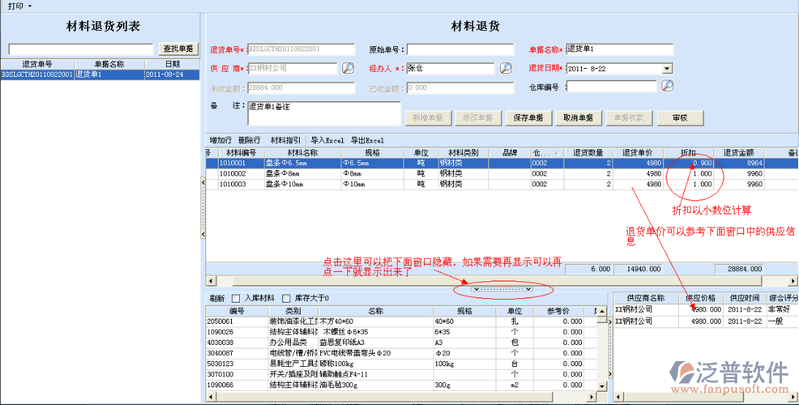Enable the 库存大于0 checkbox

288,298
